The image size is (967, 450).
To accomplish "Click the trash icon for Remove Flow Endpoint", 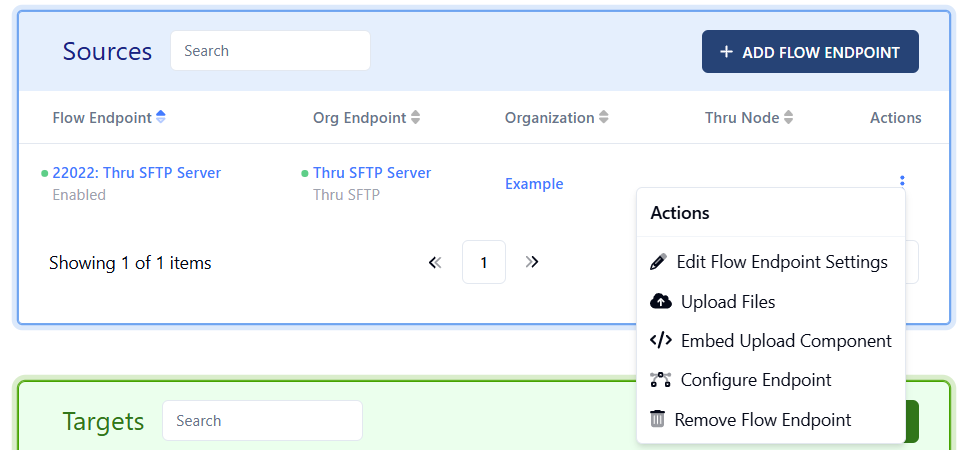I will [x=658, y=419].
